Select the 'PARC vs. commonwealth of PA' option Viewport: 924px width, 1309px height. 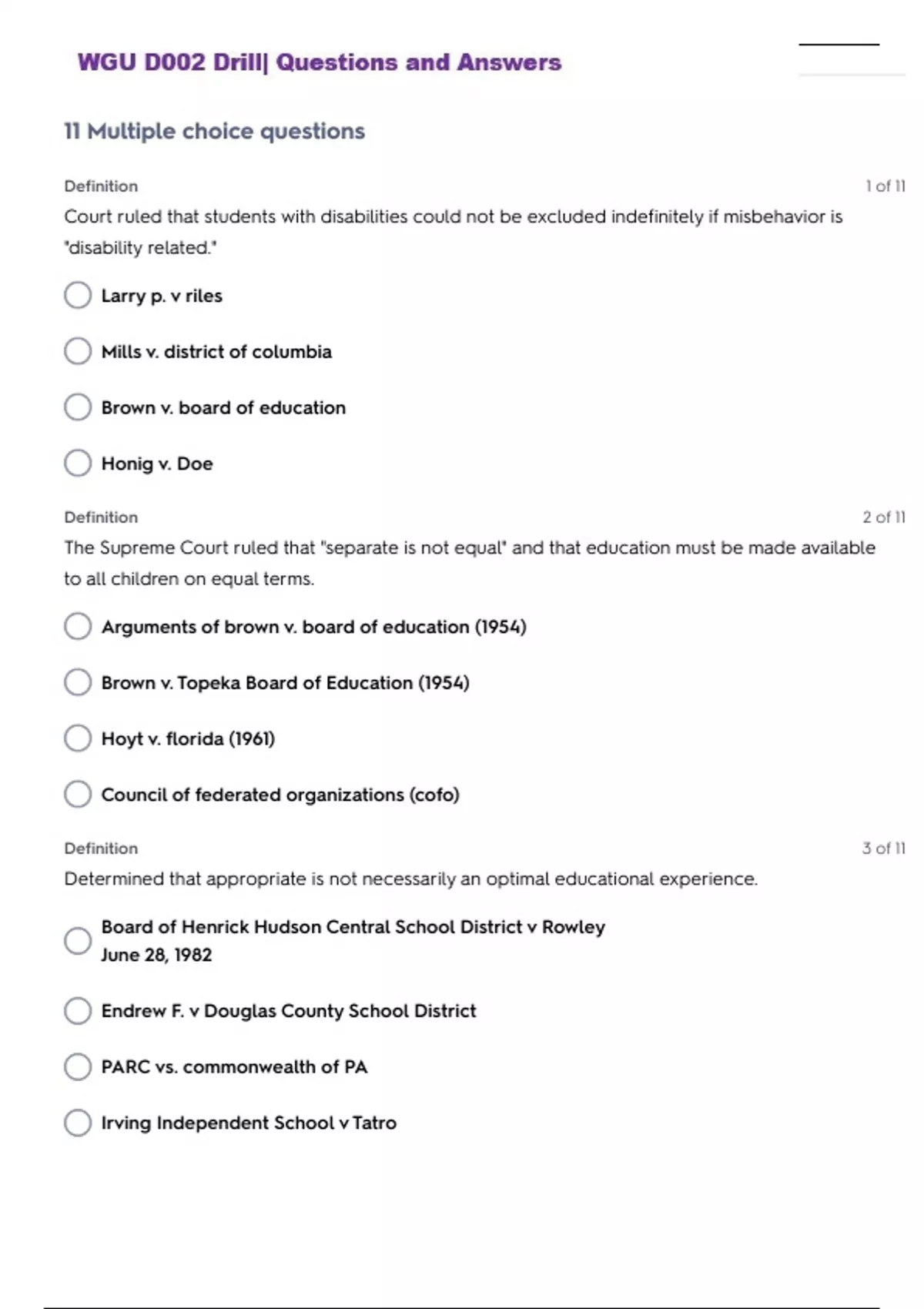[78, 1066]
